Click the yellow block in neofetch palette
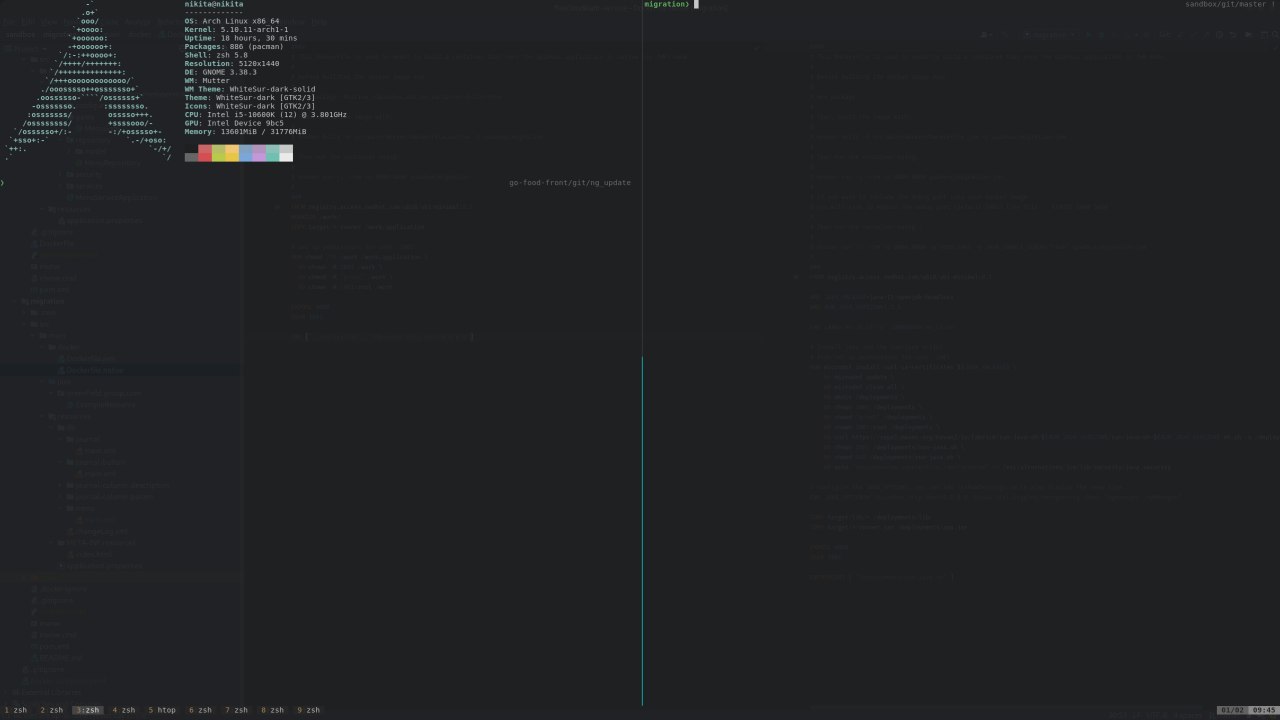 232,153
